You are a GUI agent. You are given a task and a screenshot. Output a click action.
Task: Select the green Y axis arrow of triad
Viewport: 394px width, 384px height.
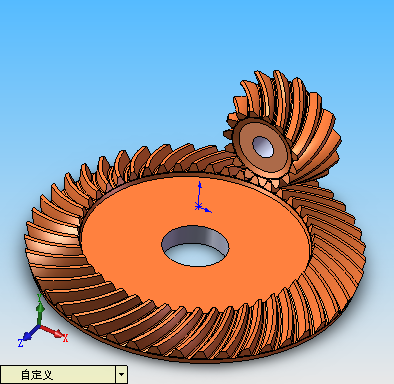click(40, 311)
